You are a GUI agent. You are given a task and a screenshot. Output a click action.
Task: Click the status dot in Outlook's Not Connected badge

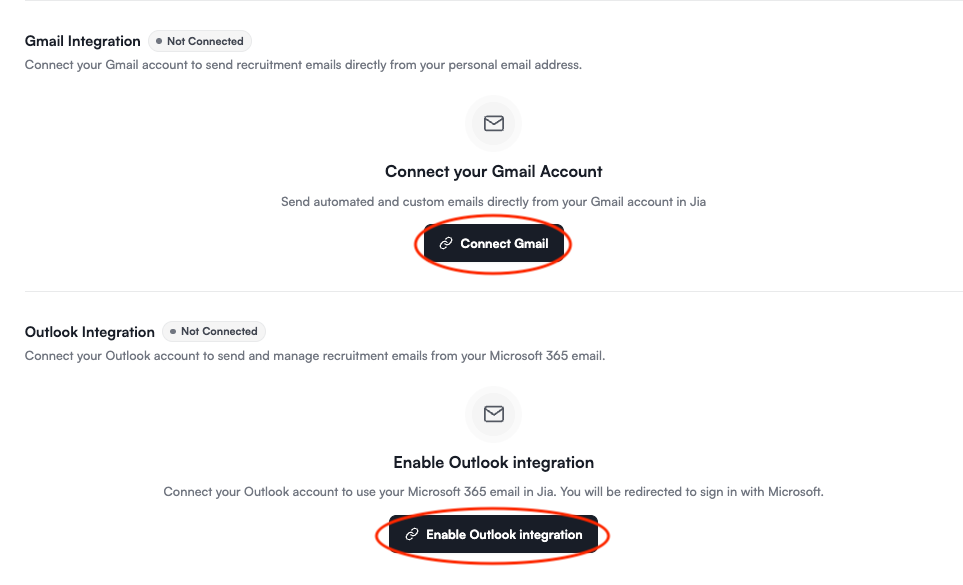pyautogui.click(x=176, y=331)
